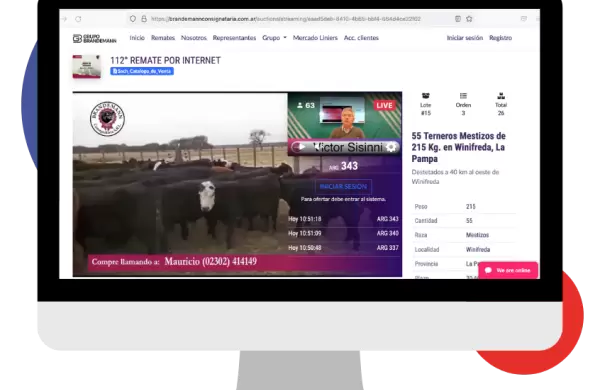Bookmark page with the star icon
This screenshot has height=390, width=600.
click(469, 19)
